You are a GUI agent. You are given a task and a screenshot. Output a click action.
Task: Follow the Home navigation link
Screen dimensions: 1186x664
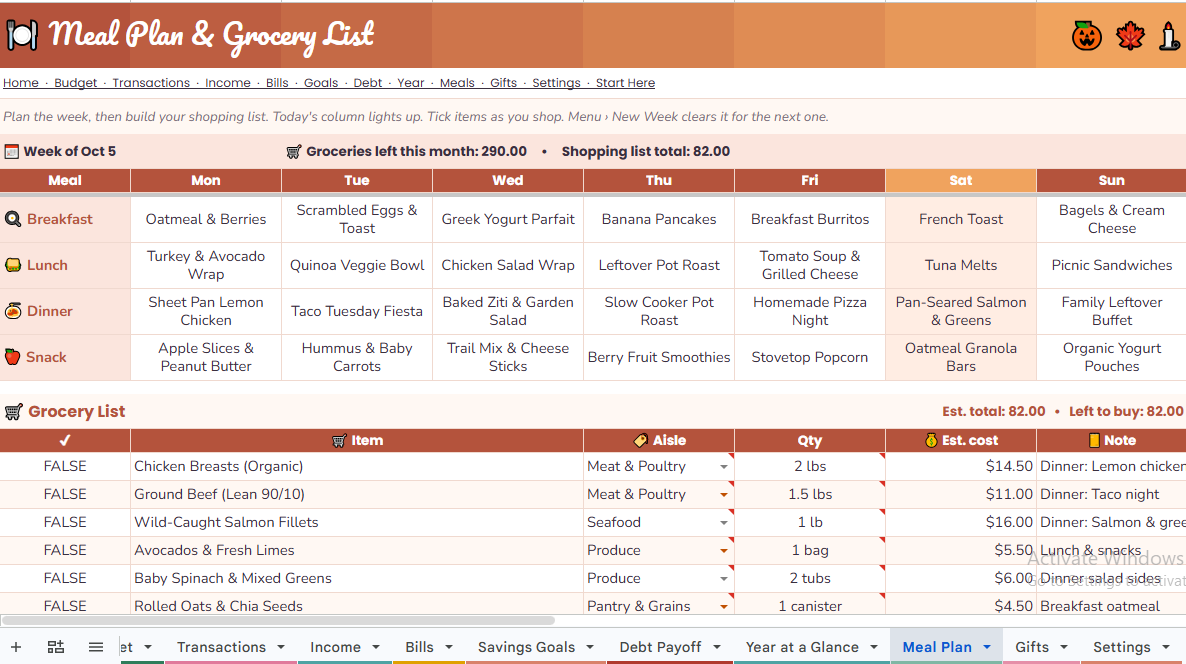point(20,83)
